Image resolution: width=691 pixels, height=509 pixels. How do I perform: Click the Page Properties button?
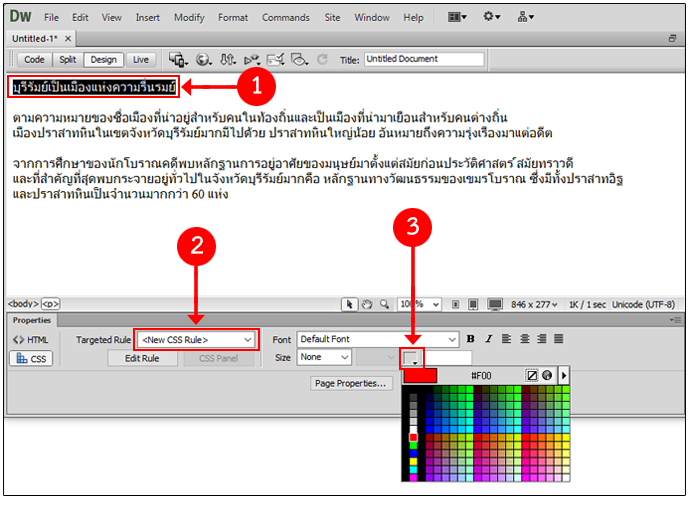click(x=350, y=382)
